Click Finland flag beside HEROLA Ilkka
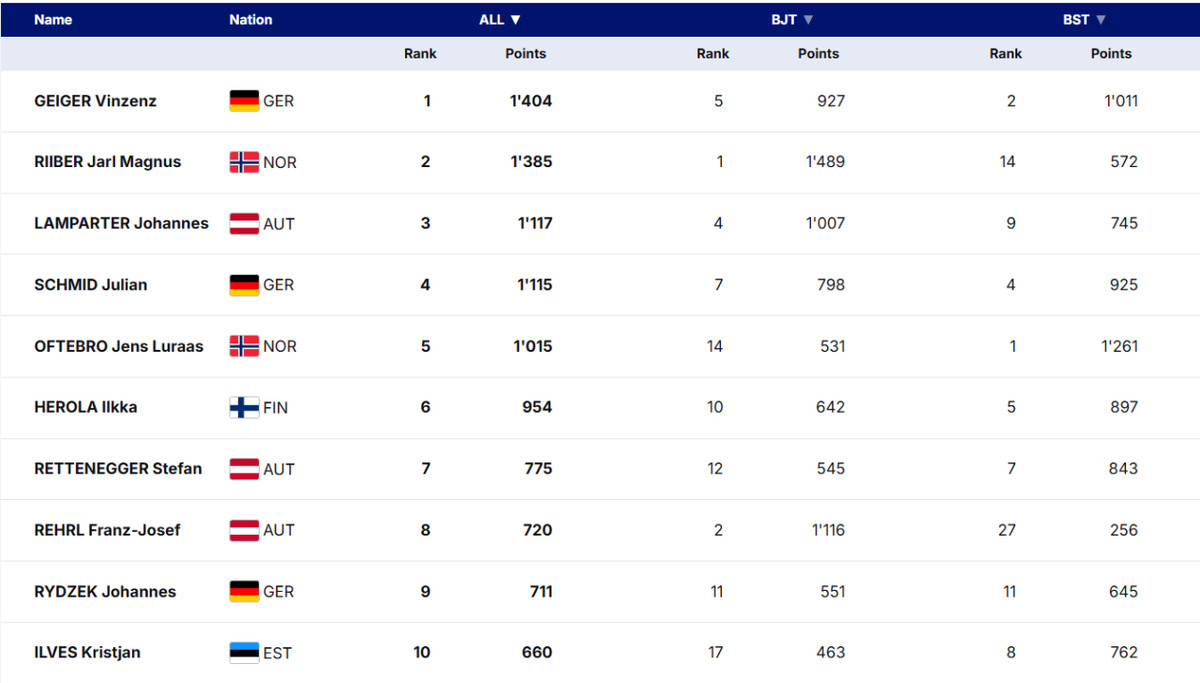 [x=244, y=407]
